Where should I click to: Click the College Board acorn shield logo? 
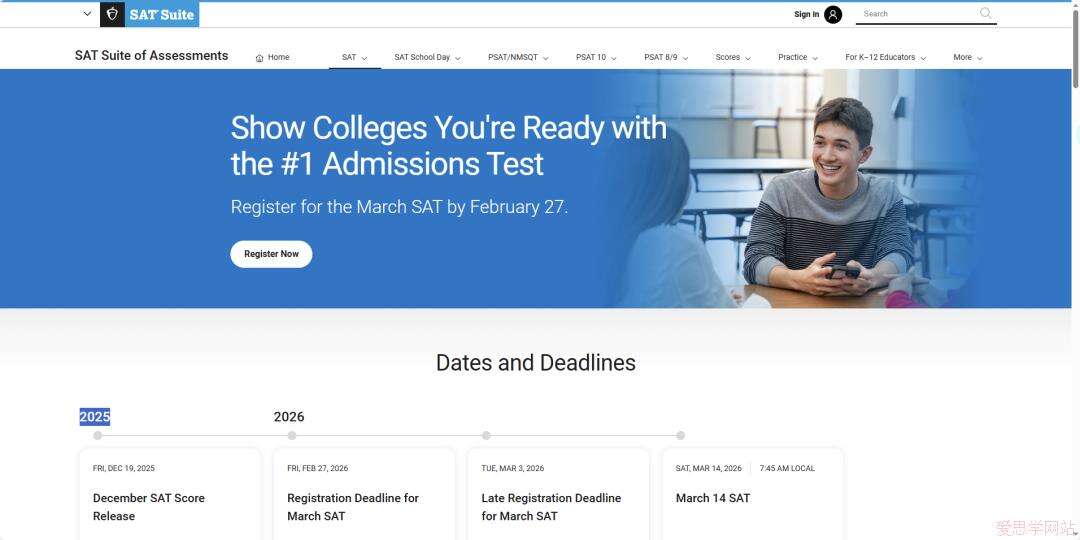112,14
